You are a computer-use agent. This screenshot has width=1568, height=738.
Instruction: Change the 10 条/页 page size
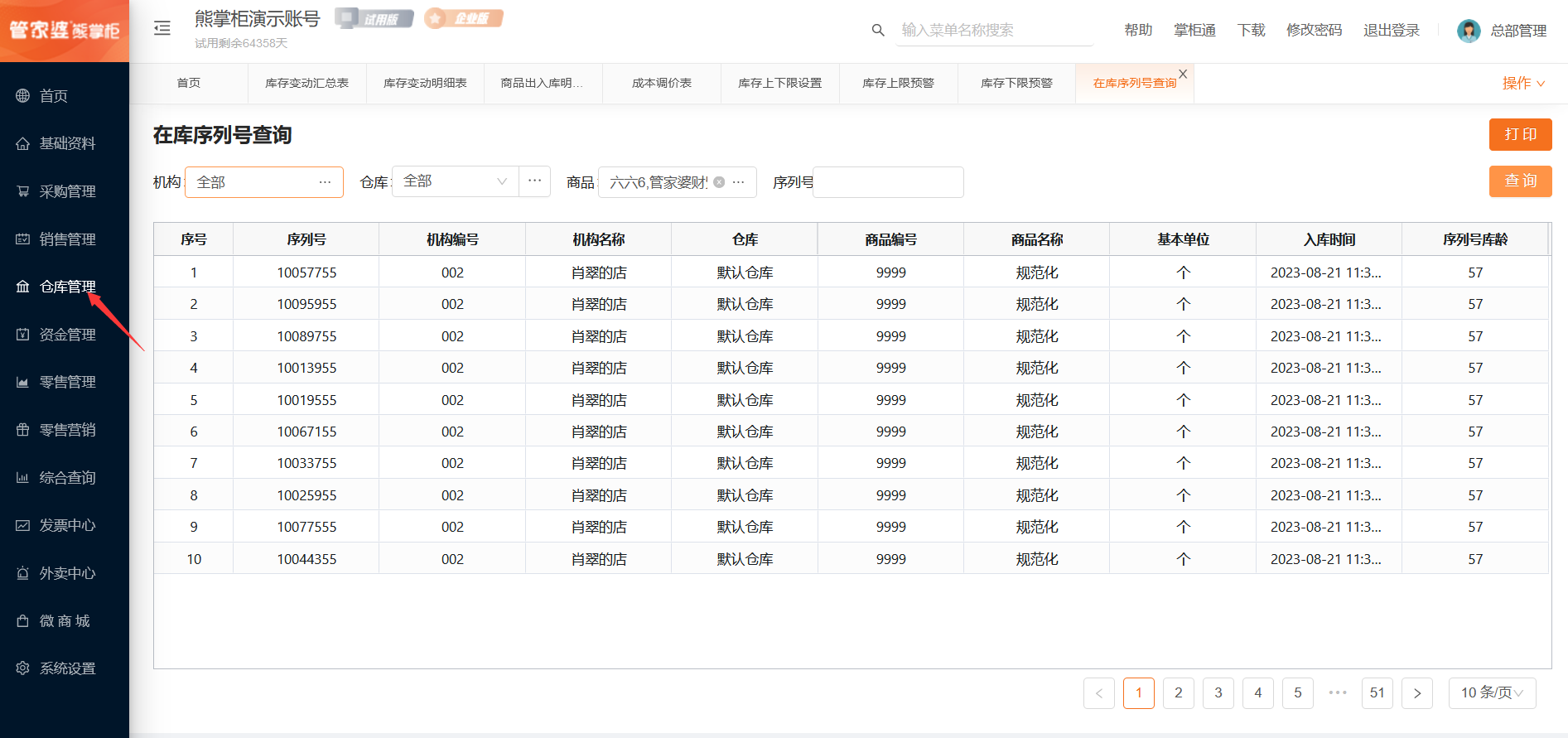point(1493,693)
